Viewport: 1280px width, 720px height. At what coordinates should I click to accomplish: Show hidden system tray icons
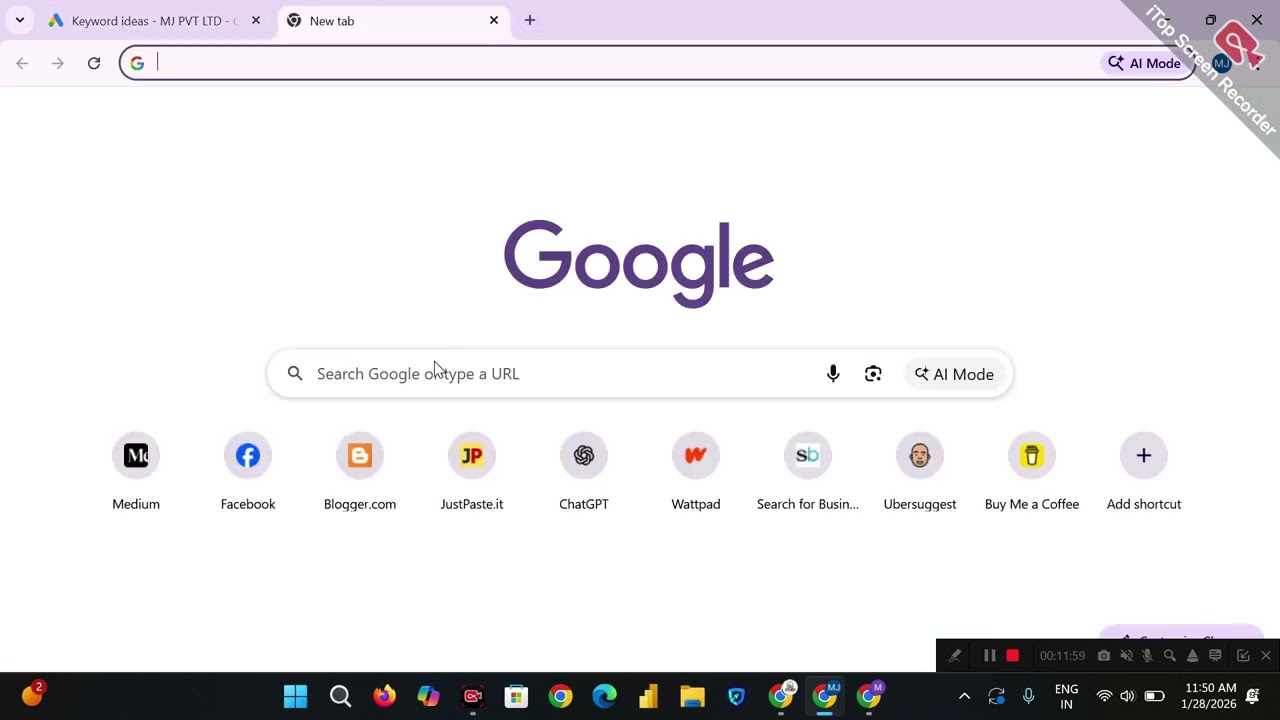[964, 696]
